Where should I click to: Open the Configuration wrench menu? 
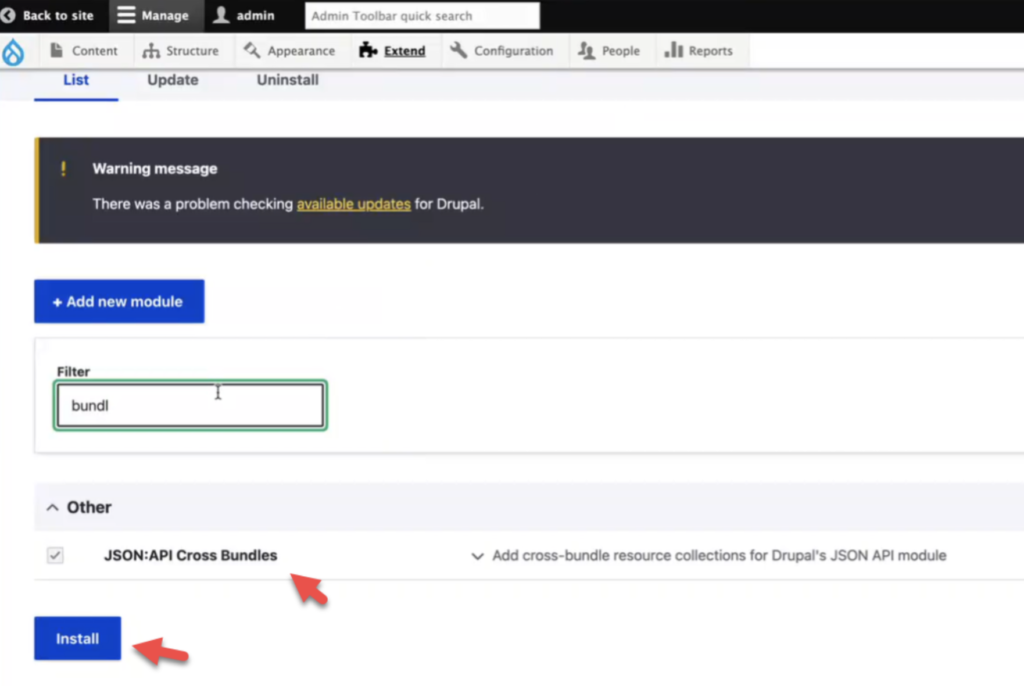(459, 50)
